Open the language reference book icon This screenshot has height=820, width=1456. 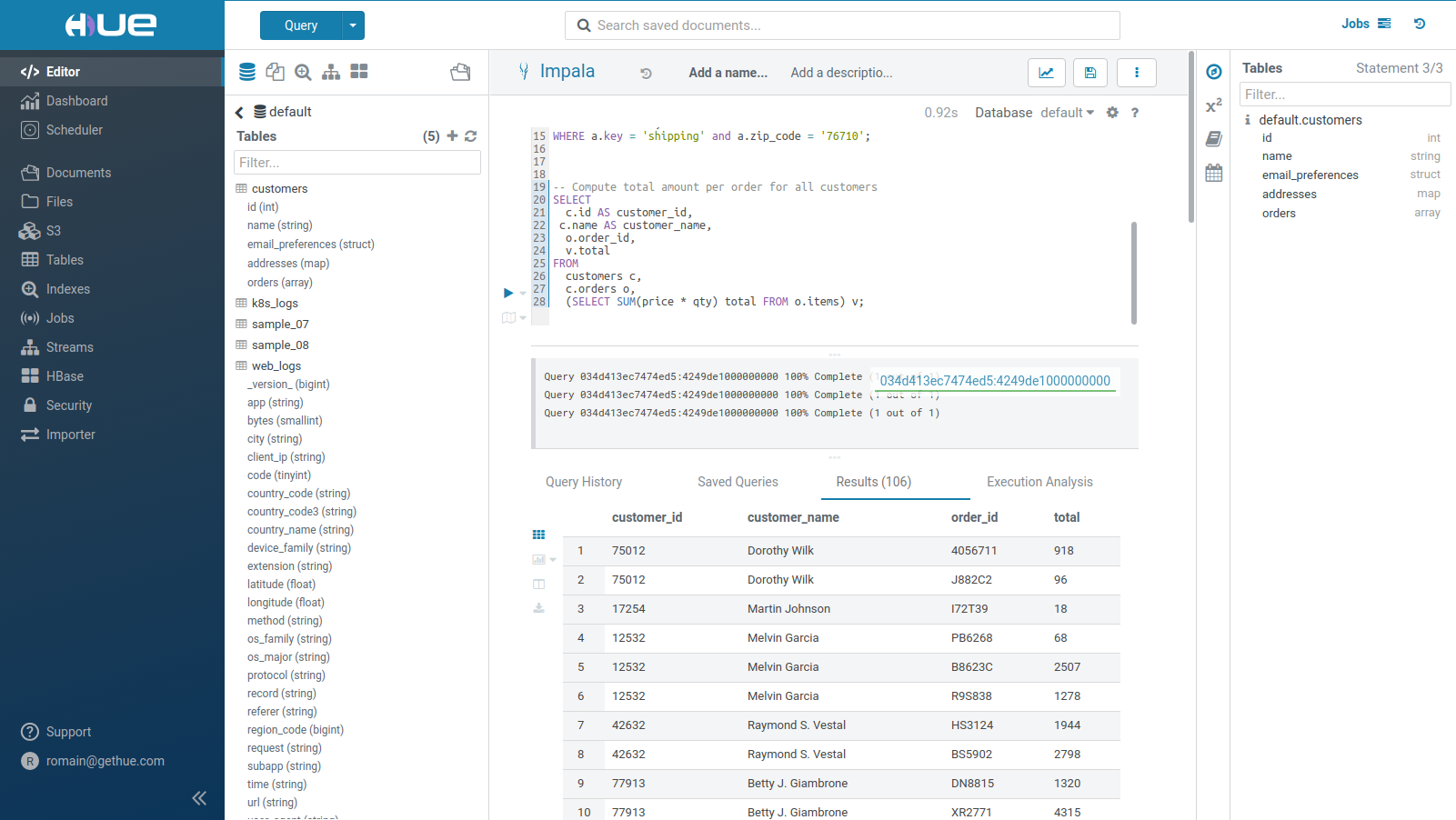pyautogui.click(x=1213, y=138)
